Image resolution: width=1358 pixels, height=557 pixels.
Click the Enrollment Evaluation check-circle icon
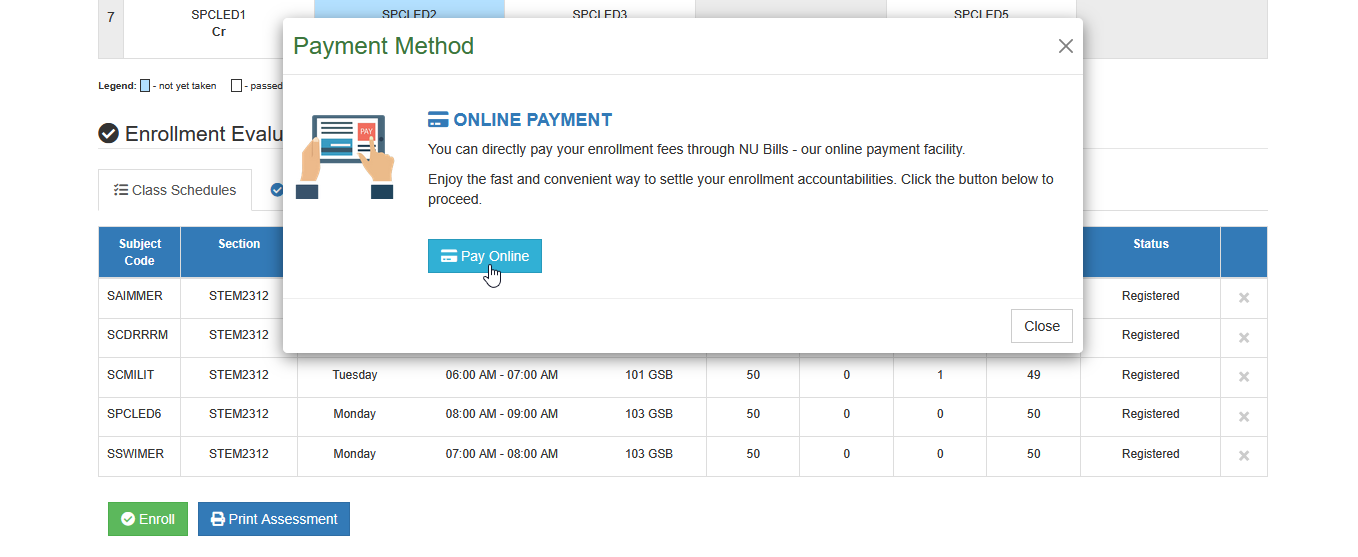pos(109,133)
